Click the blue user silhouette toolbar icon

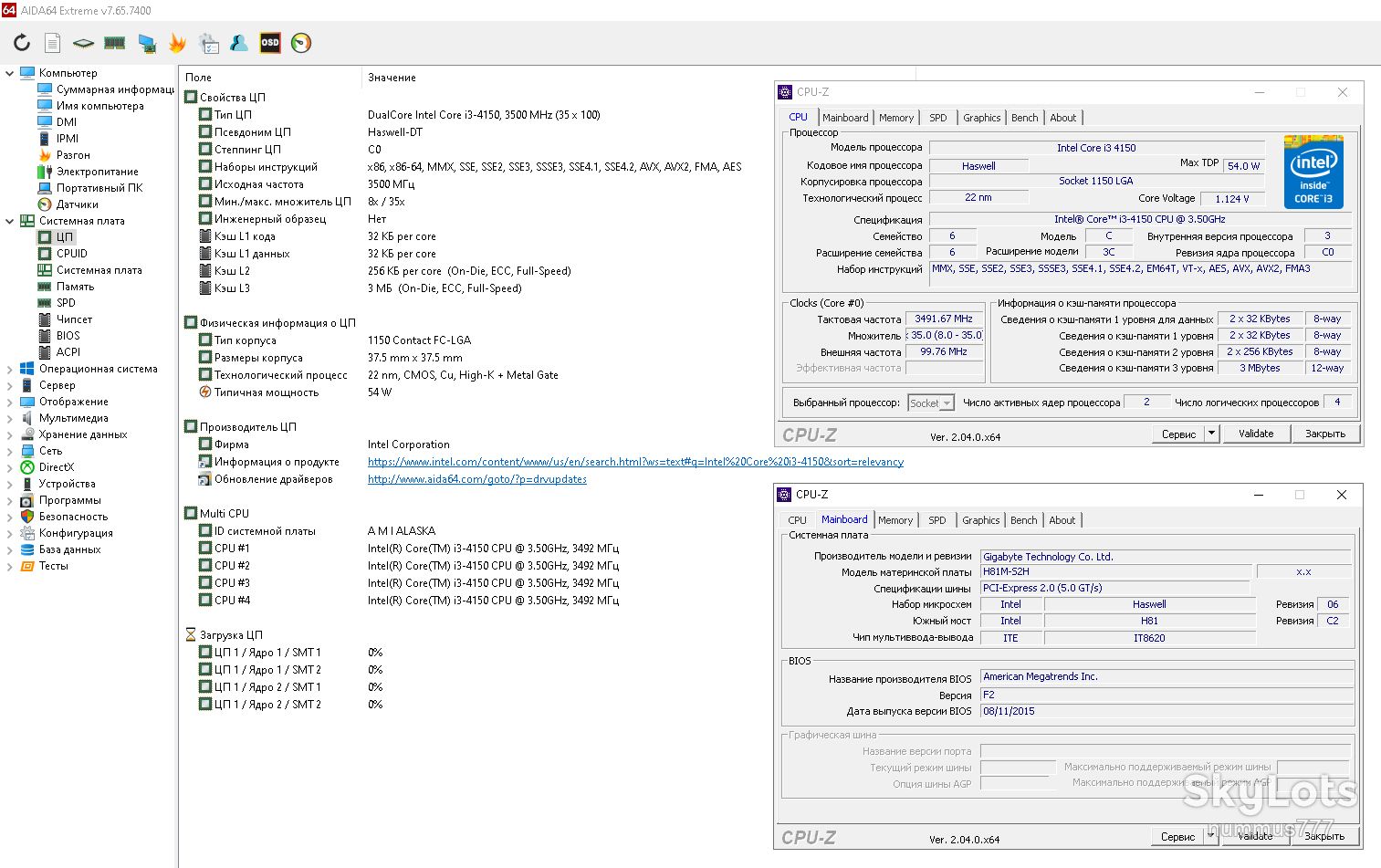[x=239, y=43]
